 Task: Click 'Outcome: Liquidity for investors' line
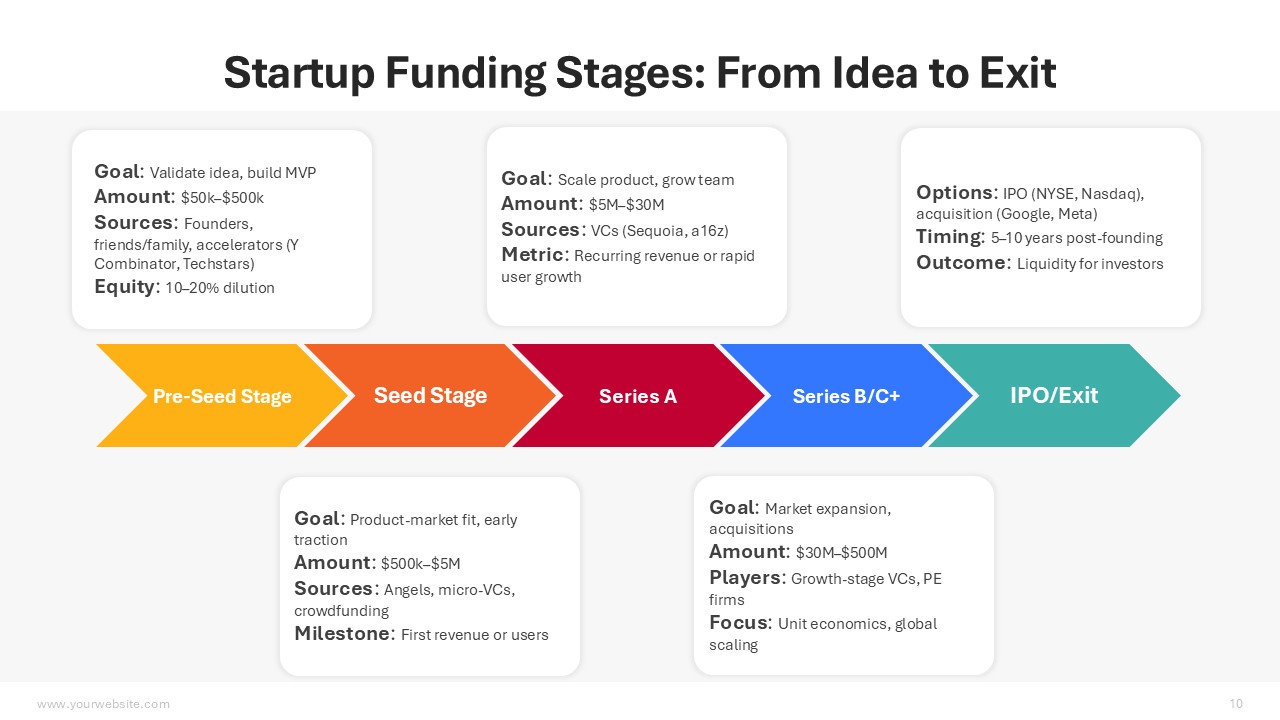click(1040, 263)
